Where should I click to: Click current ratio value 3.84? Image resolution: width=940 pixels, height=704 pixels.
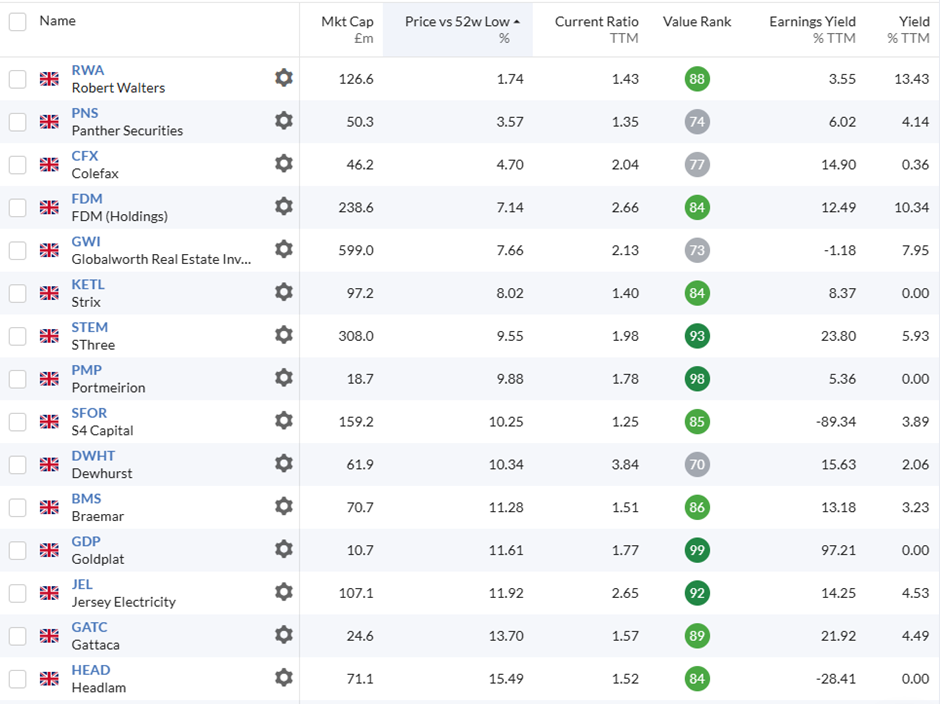[625, 464]
